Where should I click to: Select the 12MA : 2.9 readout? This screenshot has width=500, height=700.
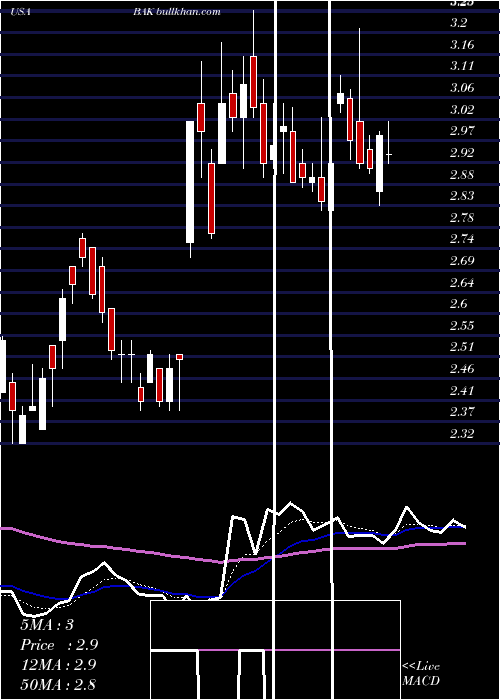pyautogui.click(x=58, y=664)
